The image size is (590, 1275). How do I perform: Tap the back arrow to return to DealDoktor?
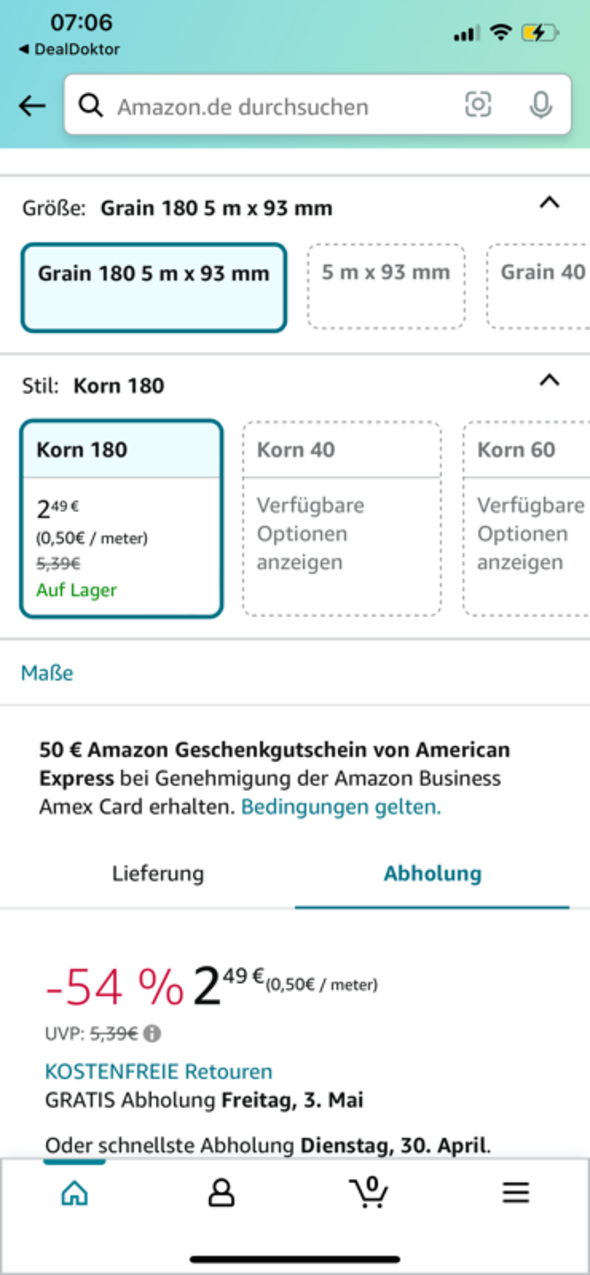32,105
